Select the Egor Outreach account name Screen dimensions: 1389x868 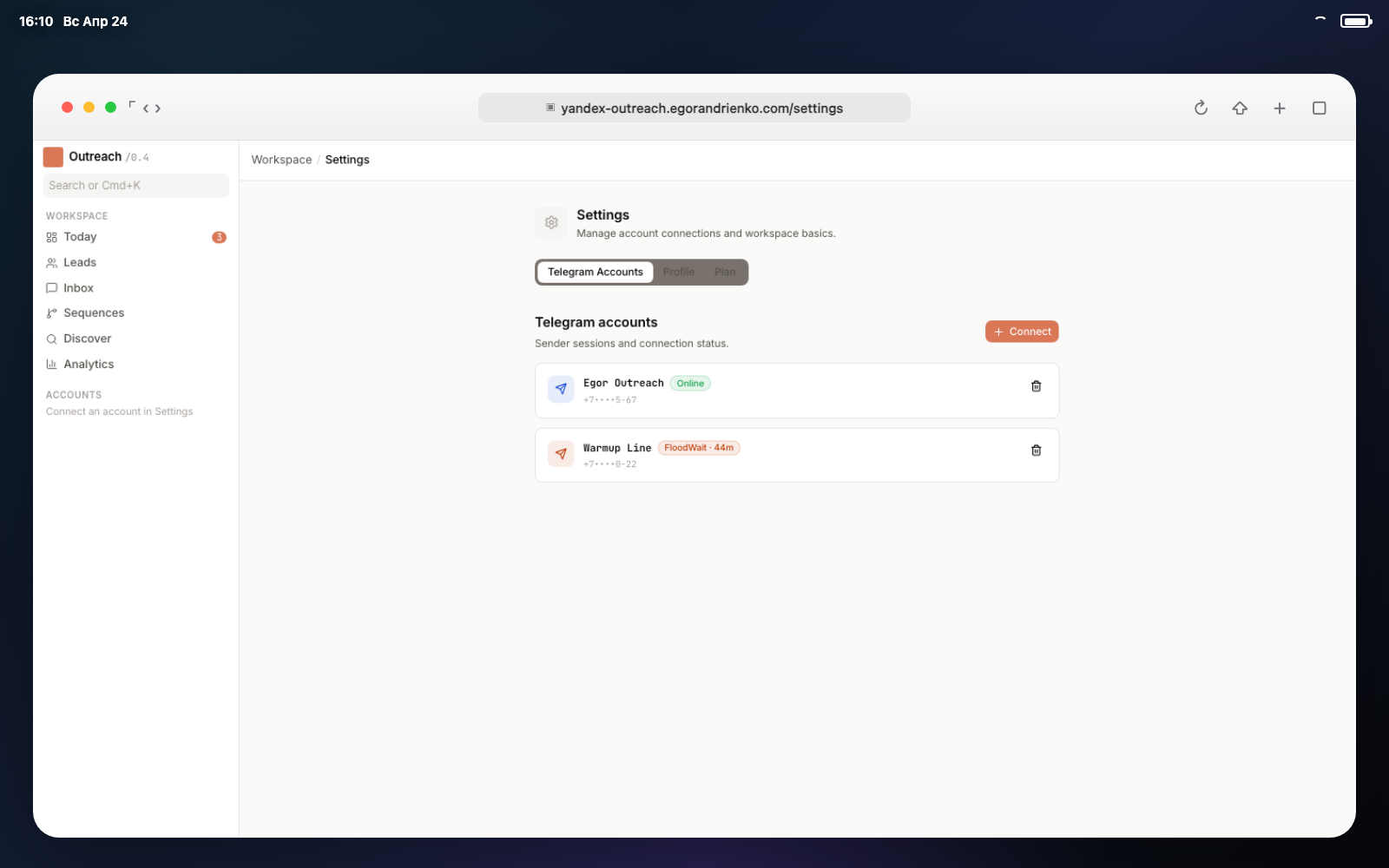(x=623, y=384)
